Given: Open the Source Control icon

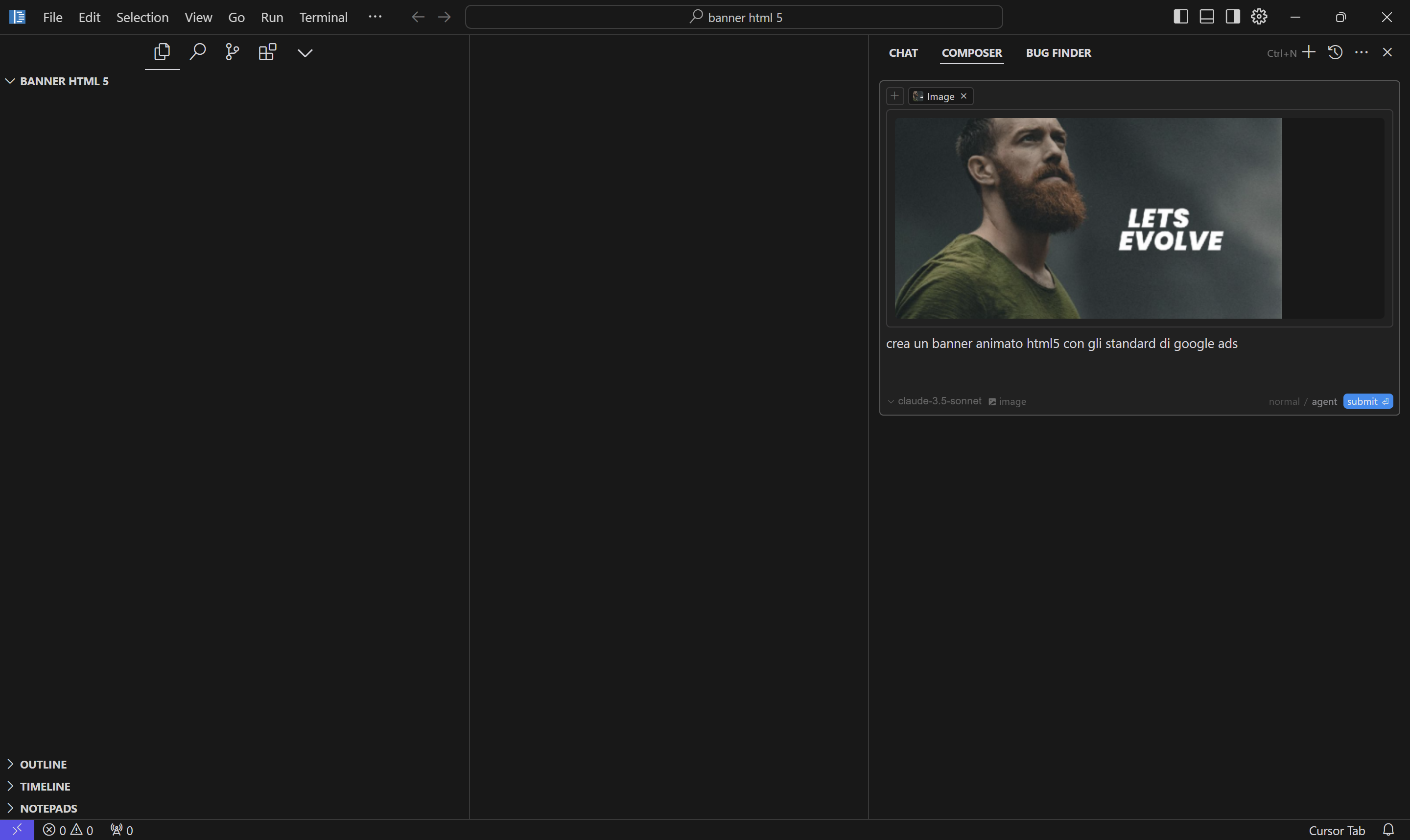Looking at the screenshot, I should point(232,52).
